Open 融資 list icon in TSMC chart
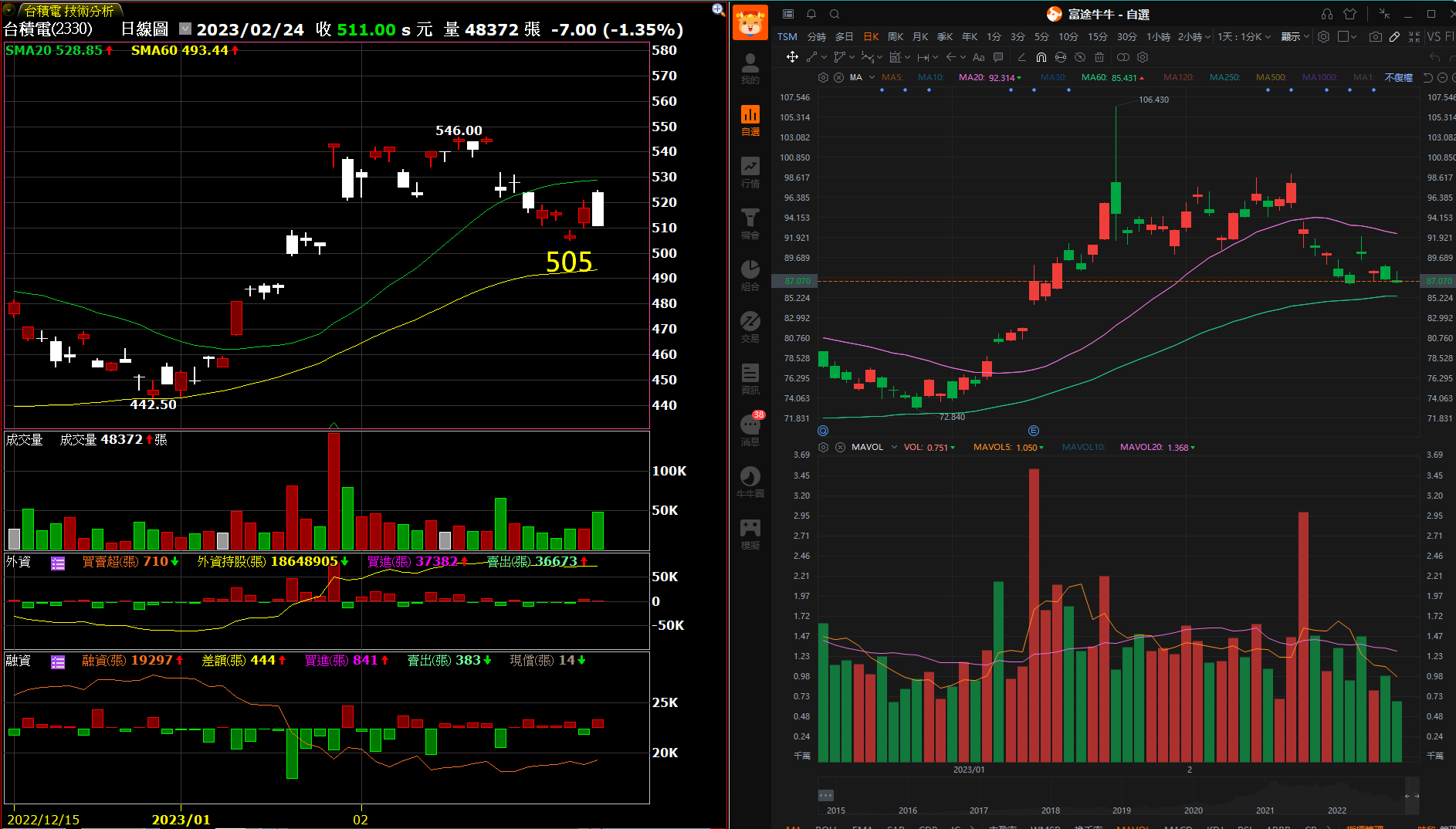 pyautogui.click(x=58, y=662)
